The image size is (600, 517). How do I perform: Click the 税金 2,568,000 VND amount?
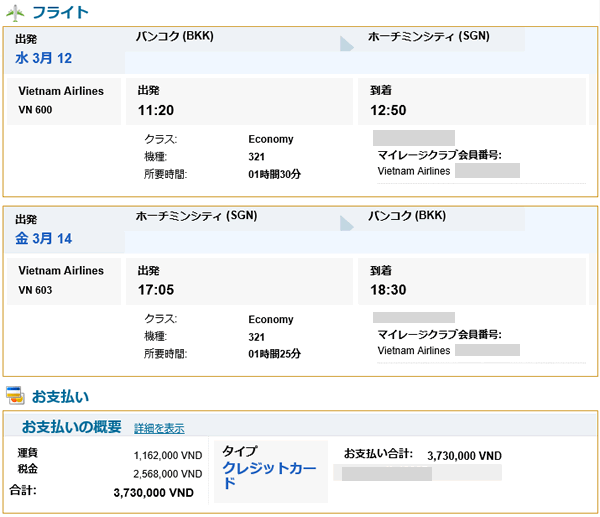coord(168,473)
